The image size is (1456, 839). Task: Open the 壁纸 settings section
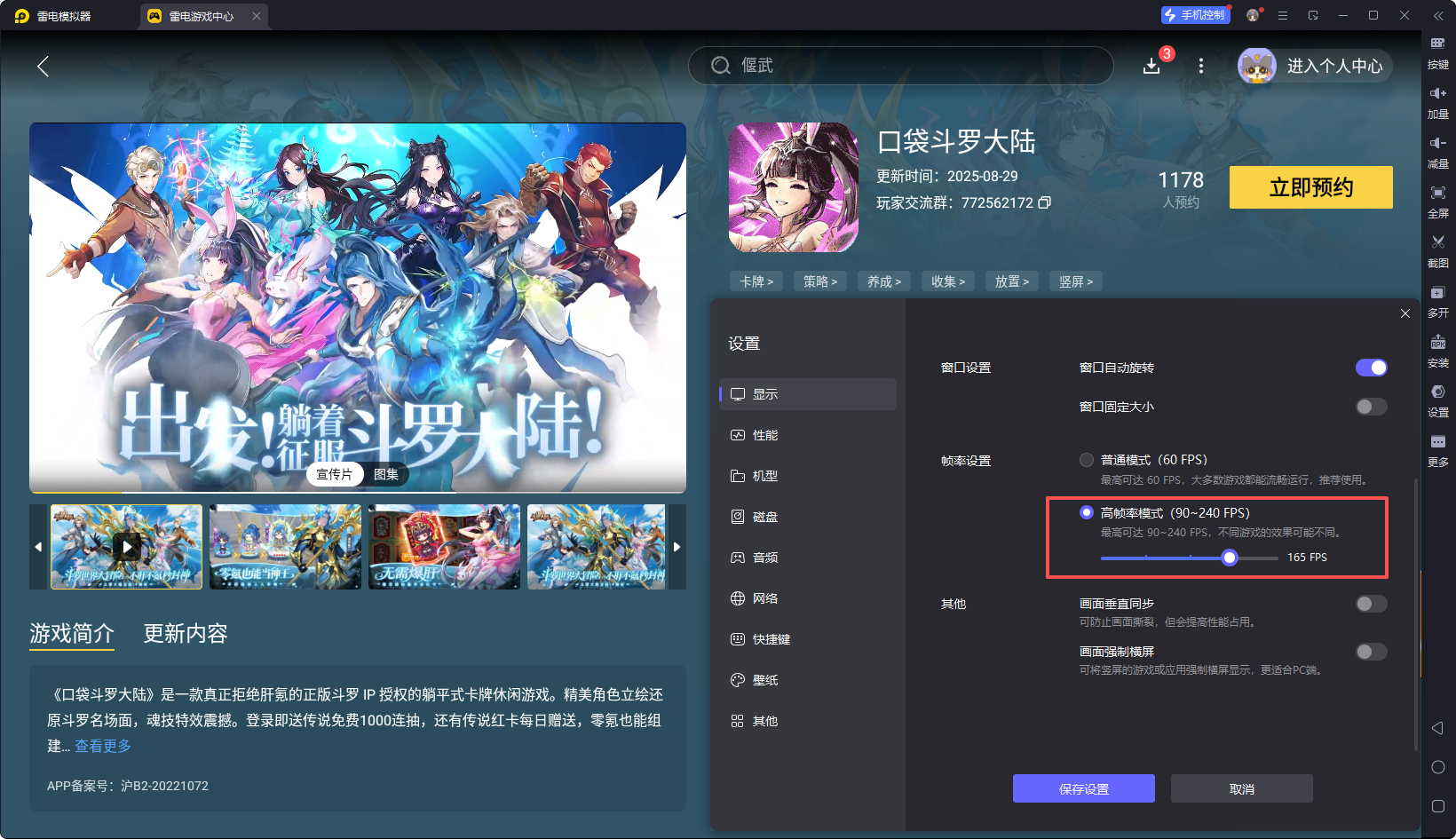[808, 680]
